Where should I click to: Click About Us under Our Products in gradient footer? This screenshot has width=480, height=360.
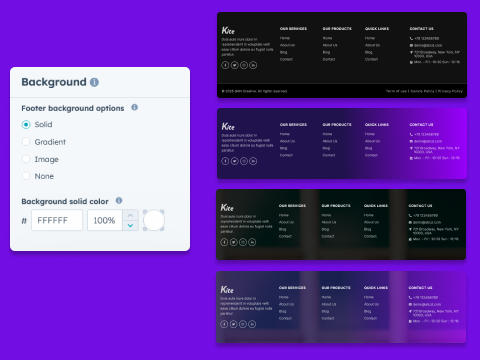click(x=330, y=141)
